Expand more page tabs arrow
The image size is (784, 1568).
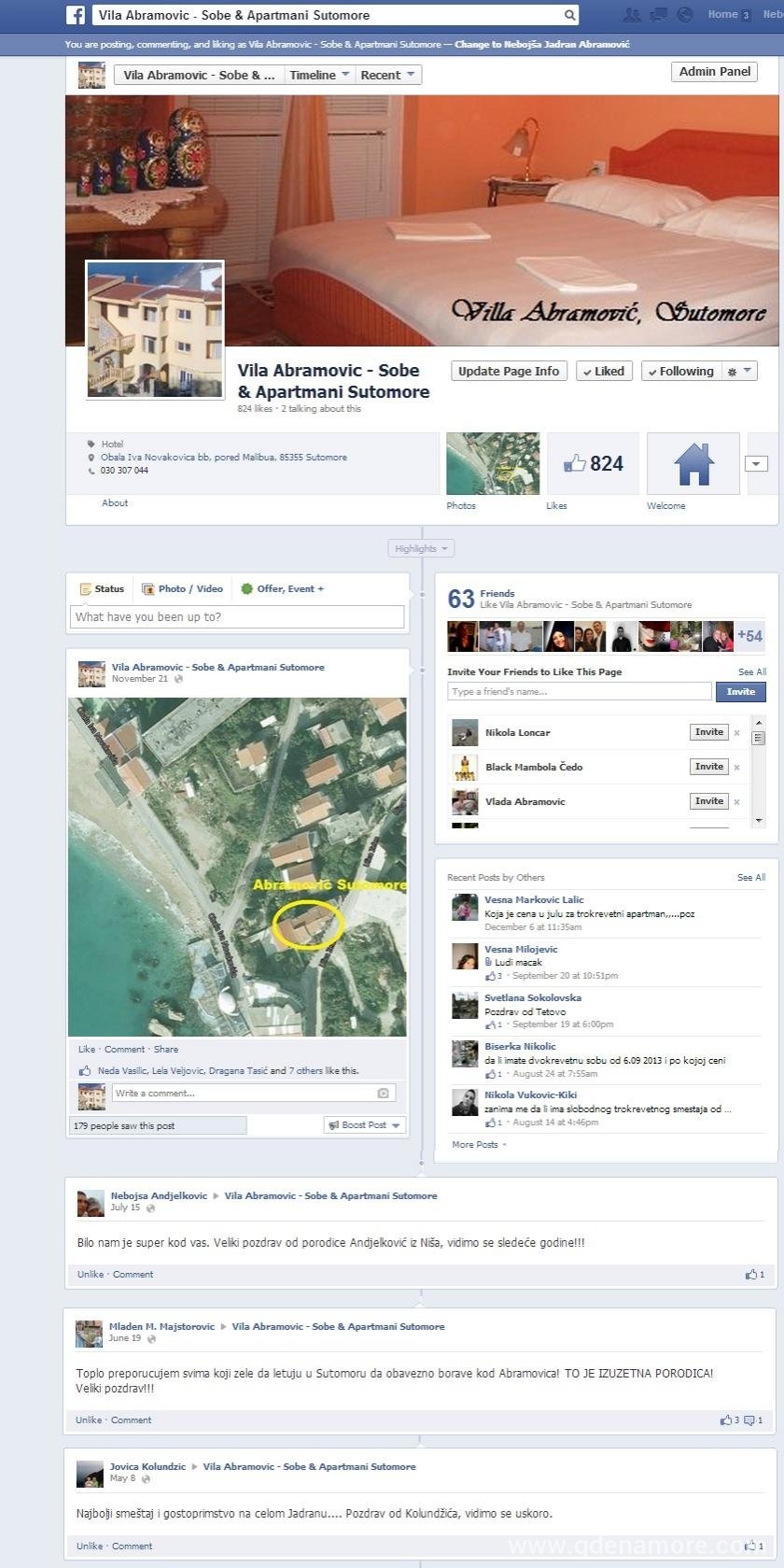[x=756, y=464]
